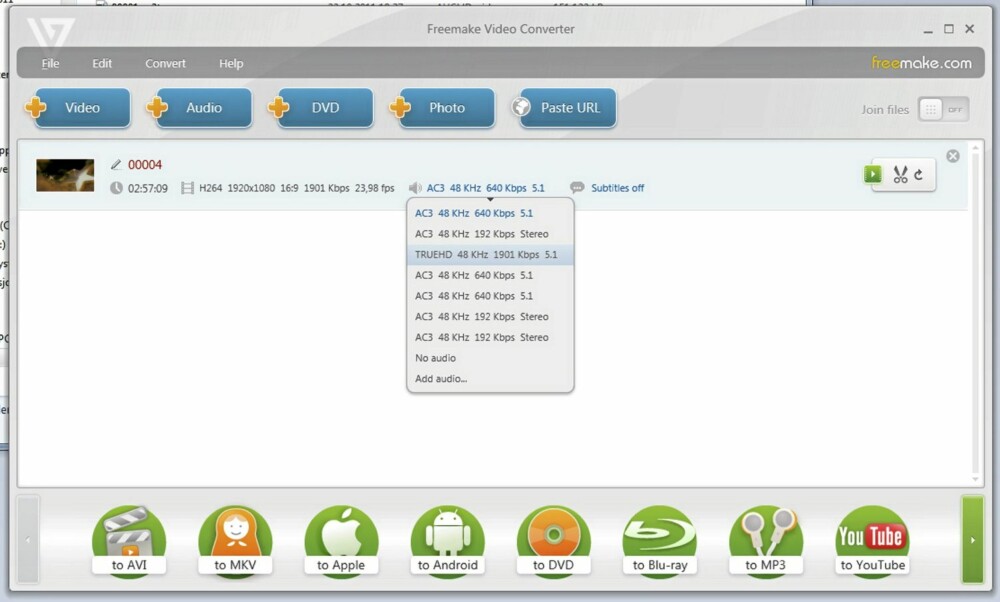Burn to Blu-ray output
This screenshot has height=602, width=1000.
click(x=660, y=541)
